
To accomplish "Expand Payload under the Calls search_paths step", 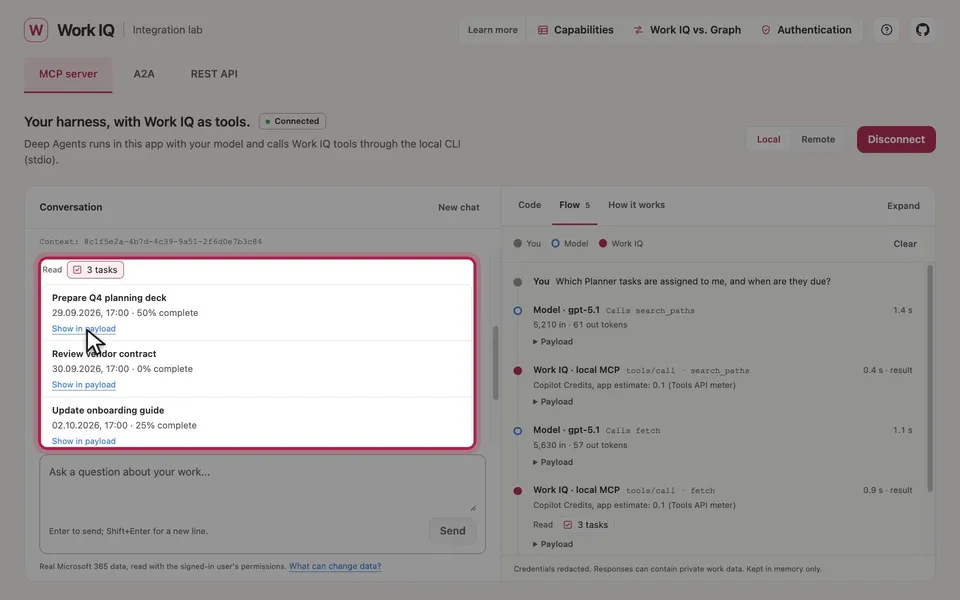I will coord(553,342).
